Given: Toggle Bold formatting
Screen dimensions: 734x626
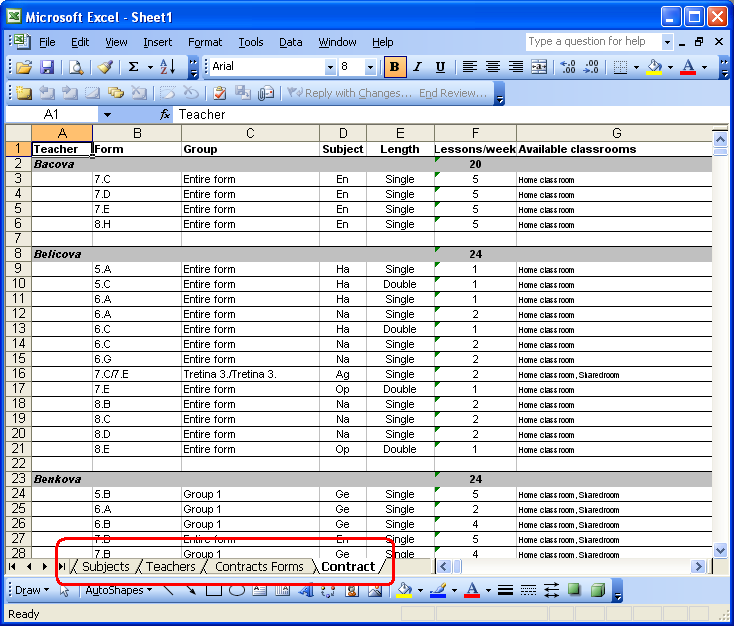Looking at the screenshot, I should point(395,67).
